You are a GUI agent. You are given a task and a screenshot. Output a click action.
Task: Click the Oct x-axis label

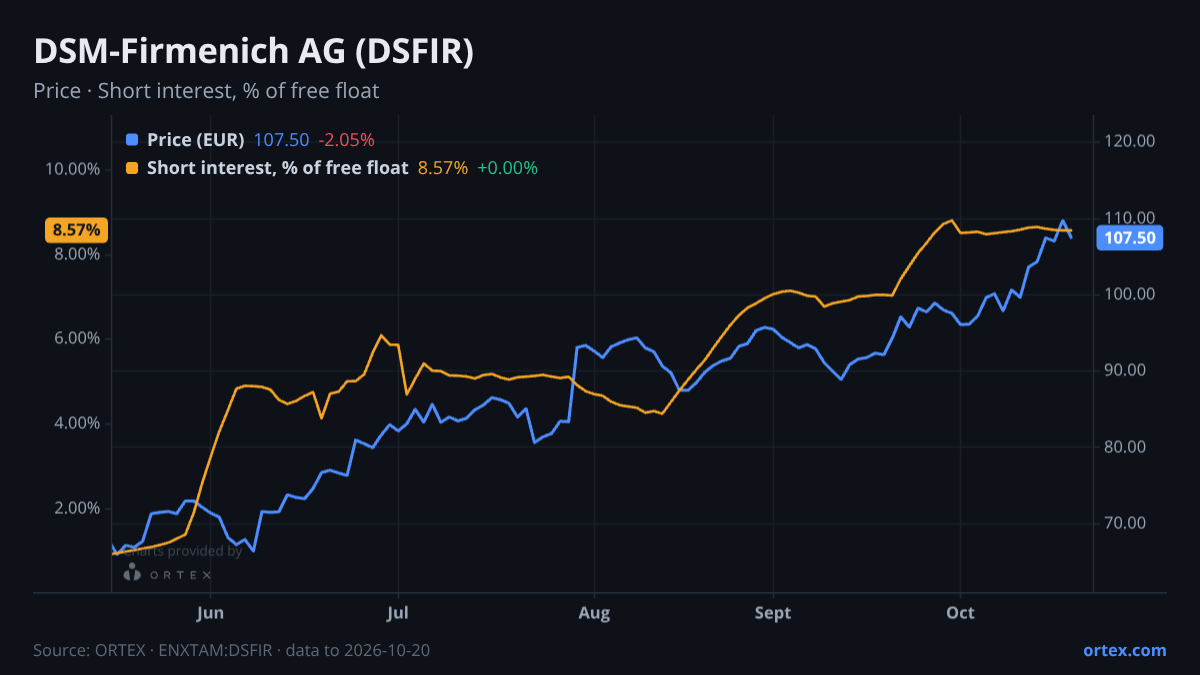[960, 612]
